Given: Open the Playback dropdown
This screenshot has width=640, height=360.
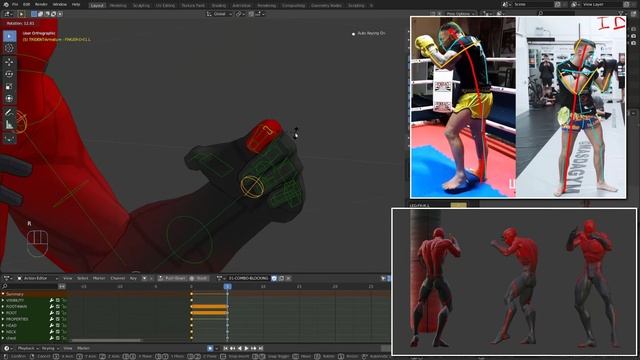Looking at the screenshot, I should pyautogui.click(x=27, y=349).
